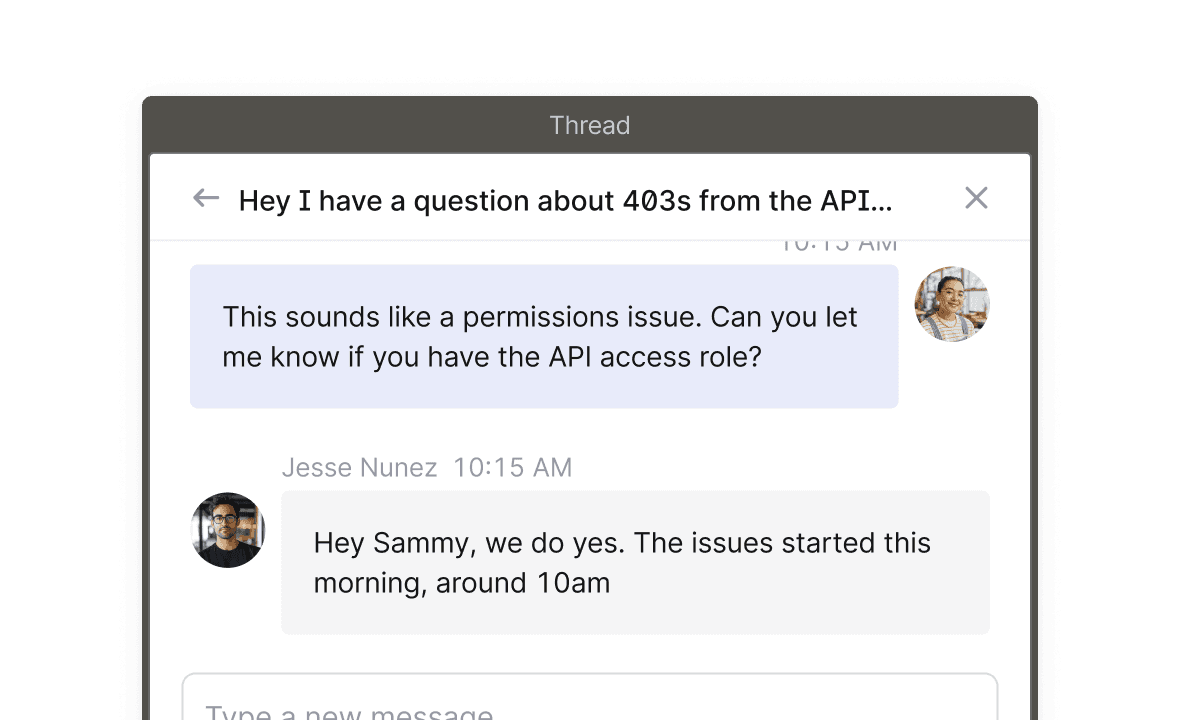
Task: Close the thread with the X icon
Action: point(976,198)
